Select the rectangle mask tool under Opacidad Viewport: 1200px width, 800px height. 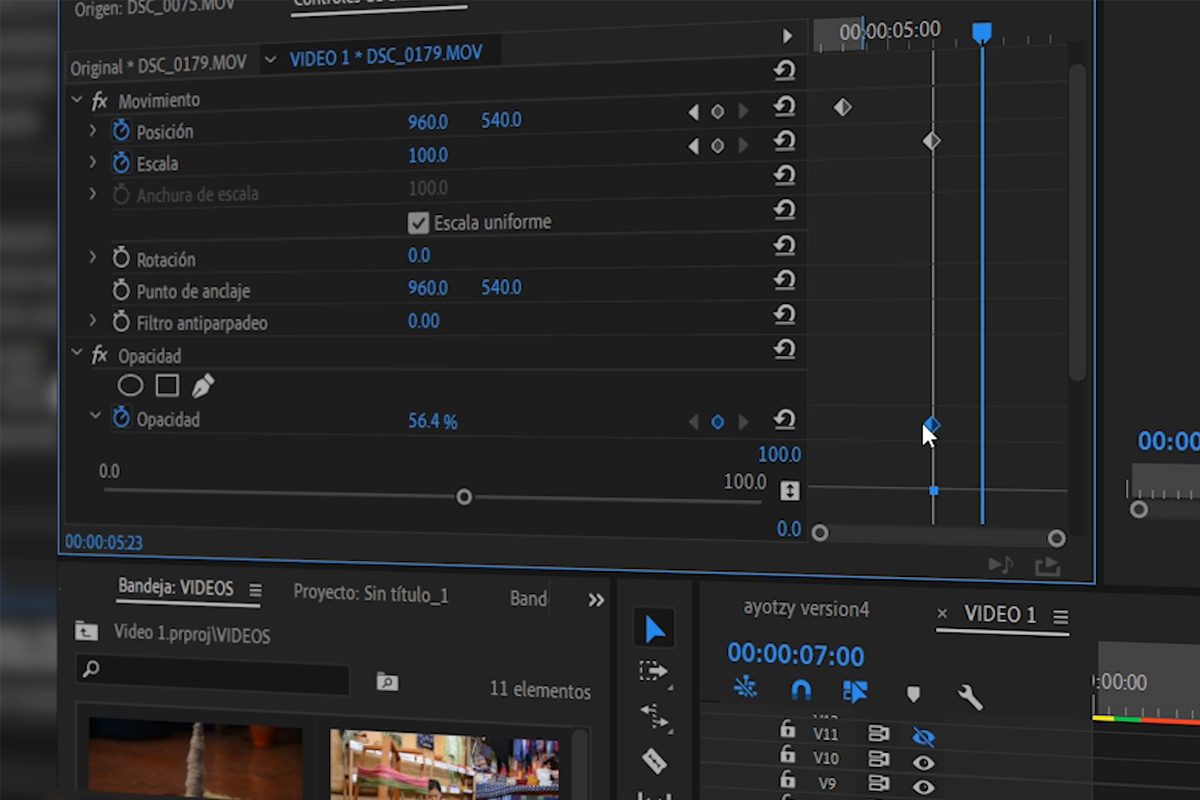(x=167, y=386)
